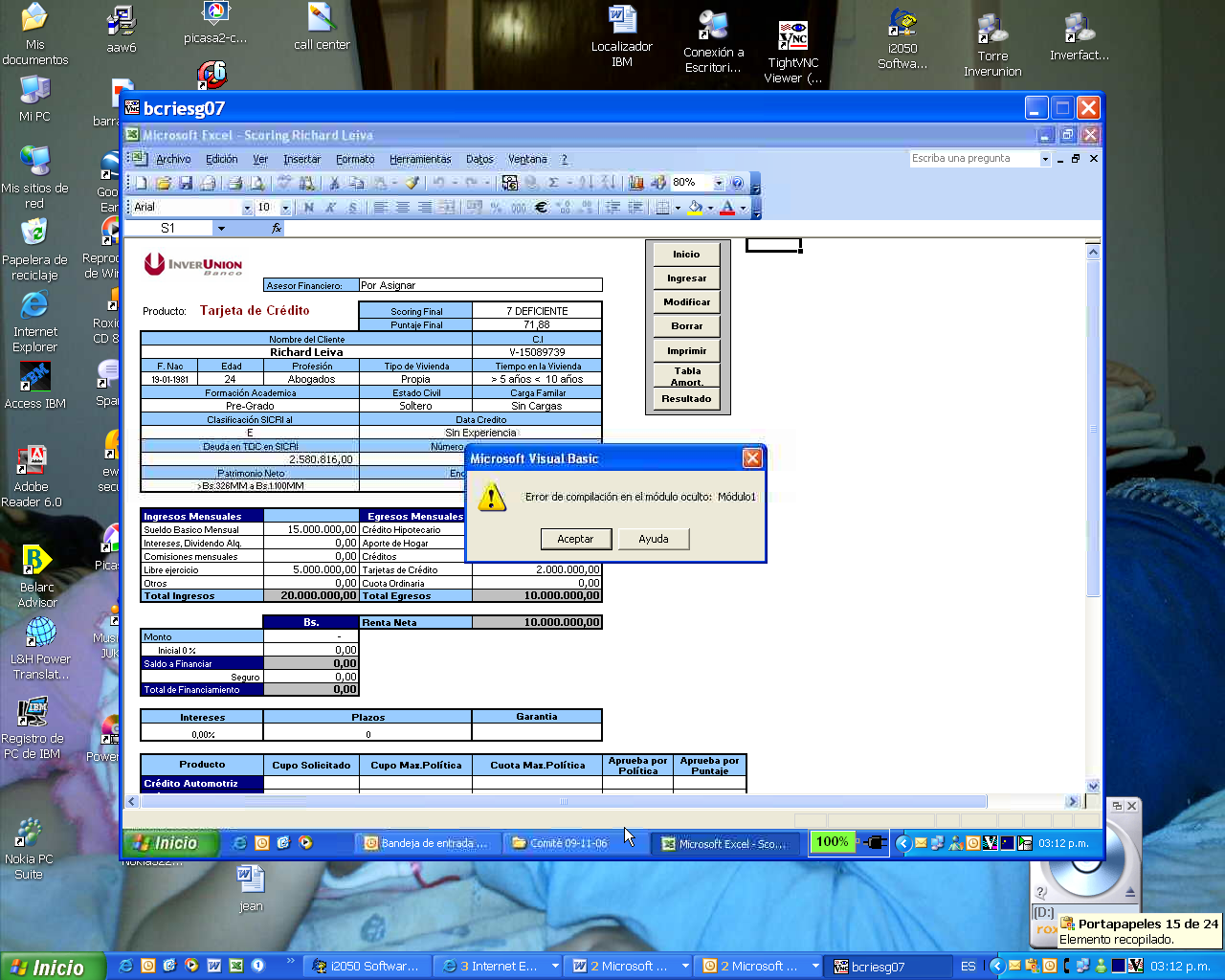Image resolution: width=1225 pixels, height=980 pixels.
Task: Click the Cut scissors icon
Action: pos(335,183)
